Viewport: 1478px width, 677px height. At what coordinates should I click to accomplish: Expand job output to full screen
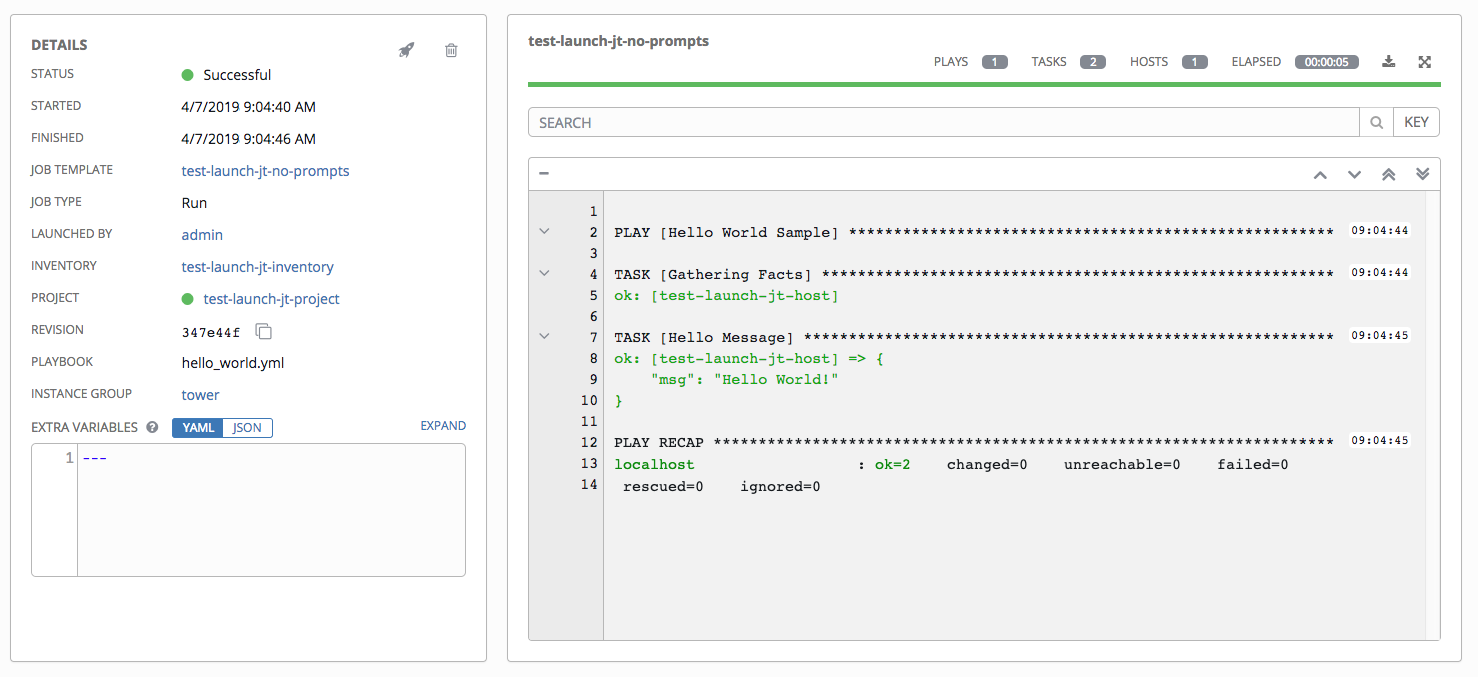(x=1425, y=62)
